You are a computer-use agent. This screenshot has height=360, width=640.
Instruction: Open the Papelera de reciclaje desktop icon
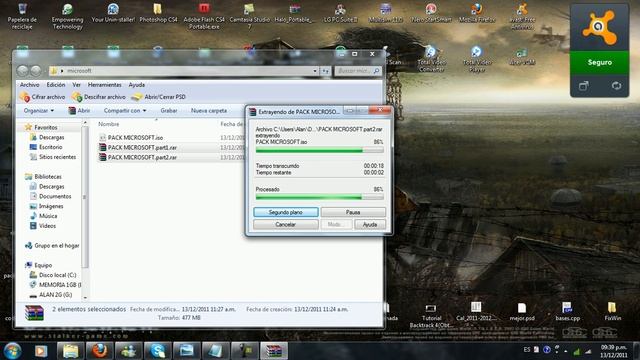[x=22, y=16]
